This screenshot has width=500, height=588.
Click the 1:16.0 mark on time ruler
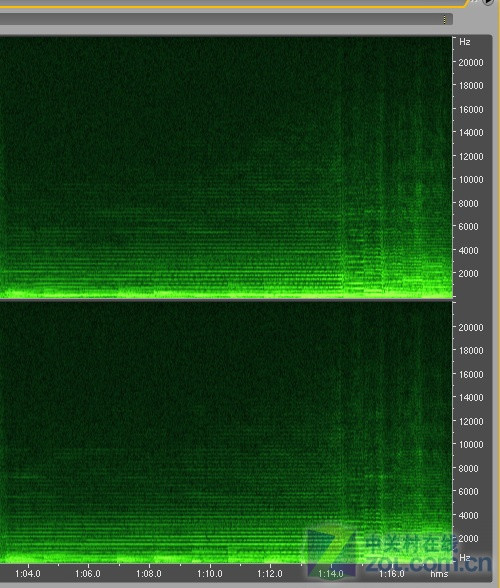click(x=391, y=573)
